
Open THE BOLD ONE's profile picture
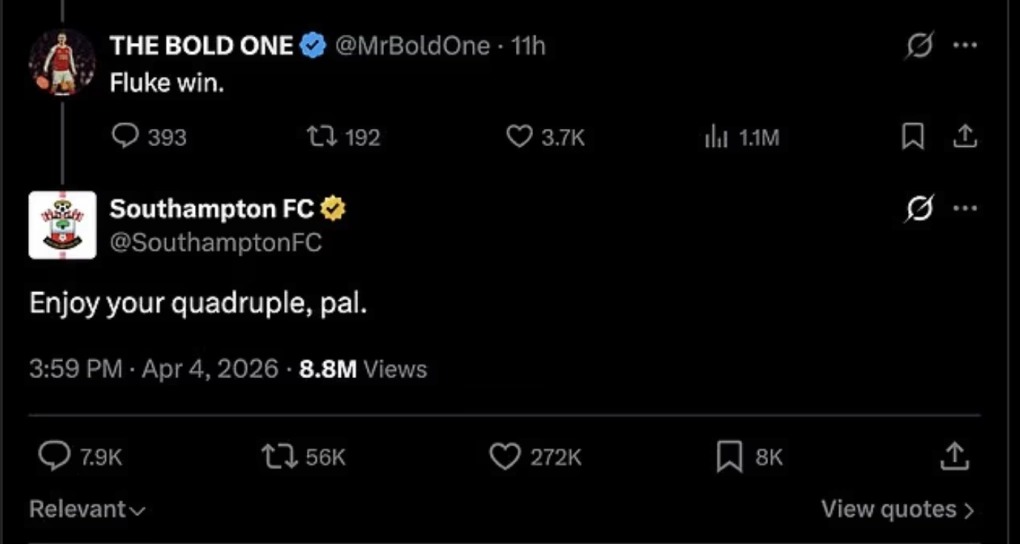62,62
